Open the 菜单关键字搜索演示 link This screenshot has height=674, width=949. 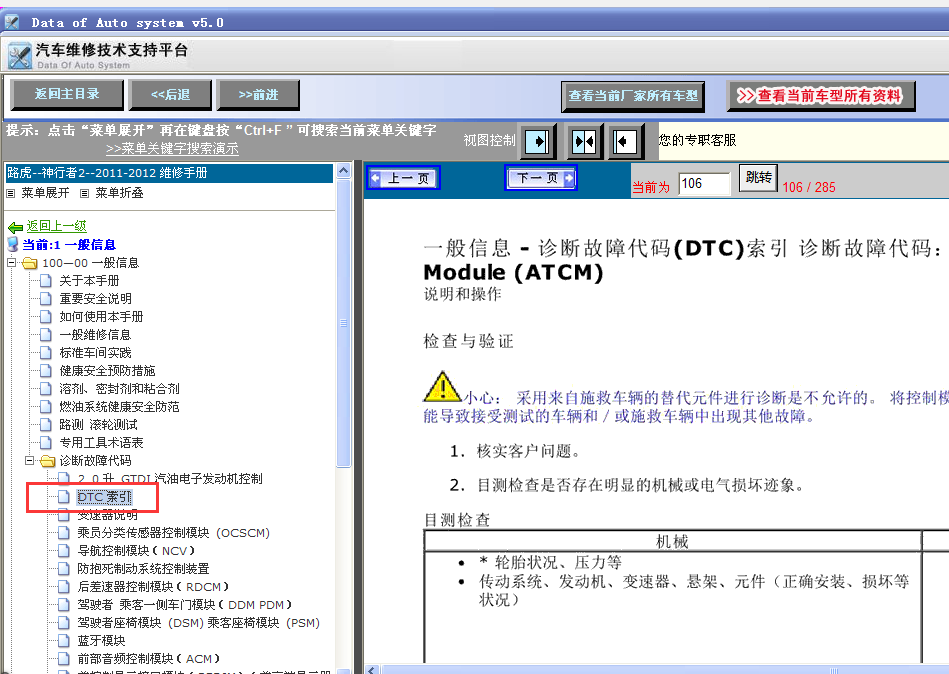pyautogui.click(x=172, y=149)
